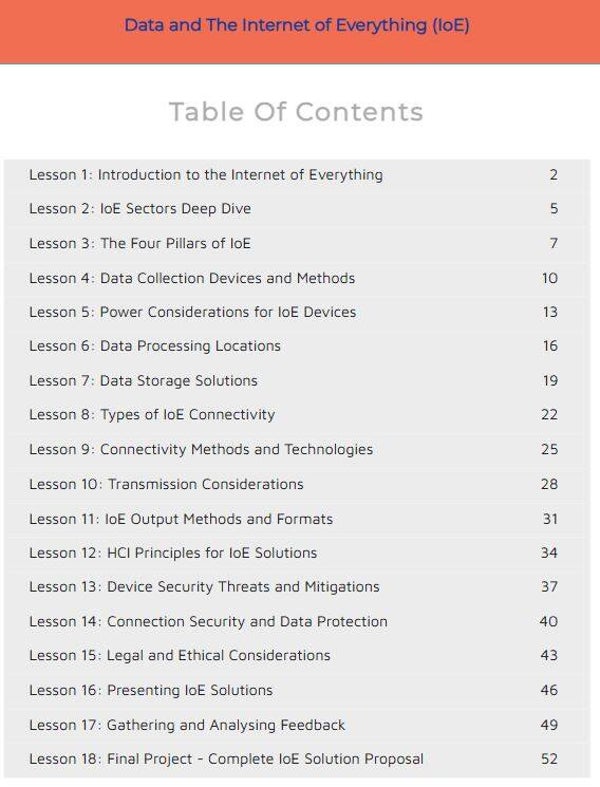Go to Lesson 11: IoE Output Methods

181,519
